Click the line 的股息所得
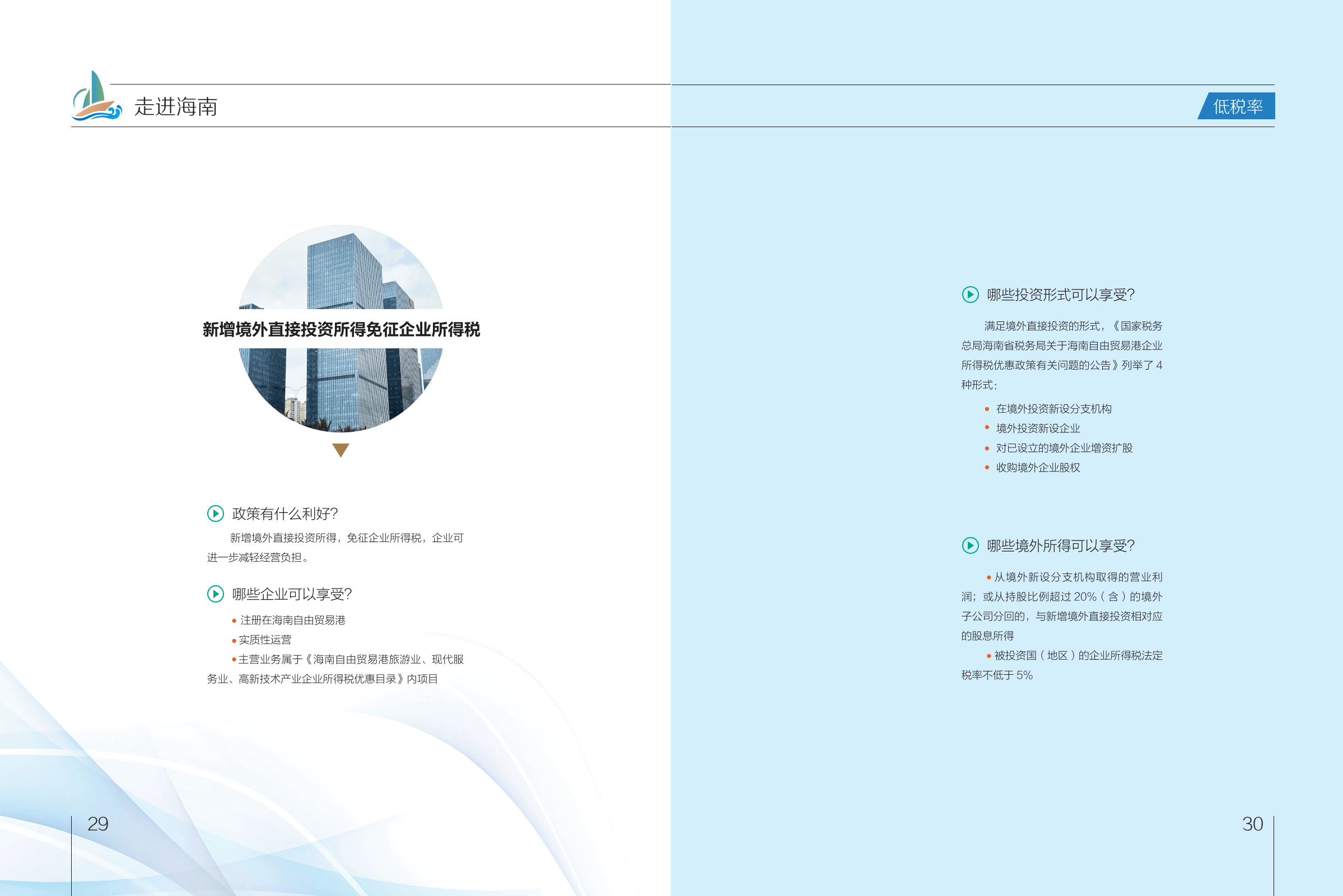 (987, 636)
